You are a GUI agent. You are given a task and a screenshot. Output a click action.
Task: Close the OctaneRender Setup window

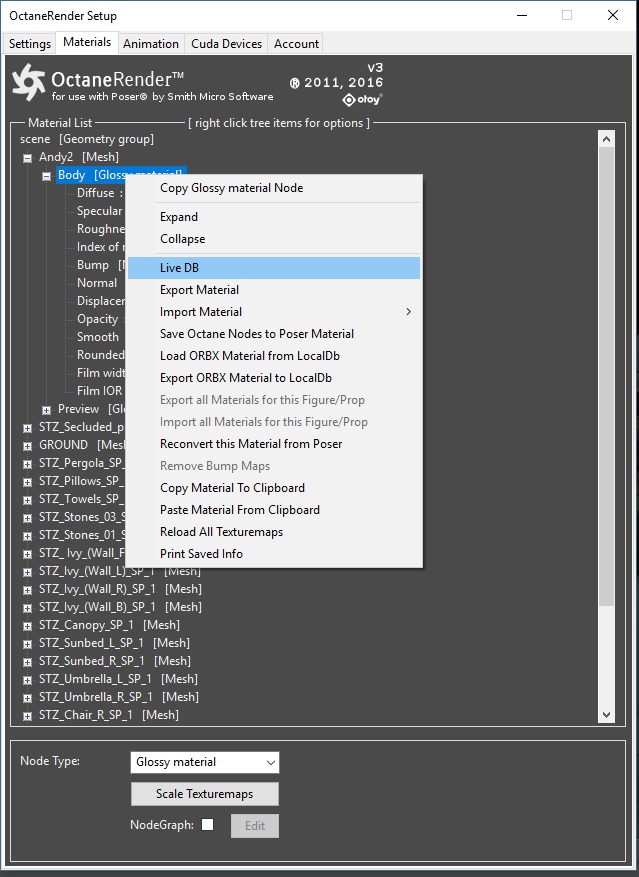pyautogui.click(x=613, y=15)
